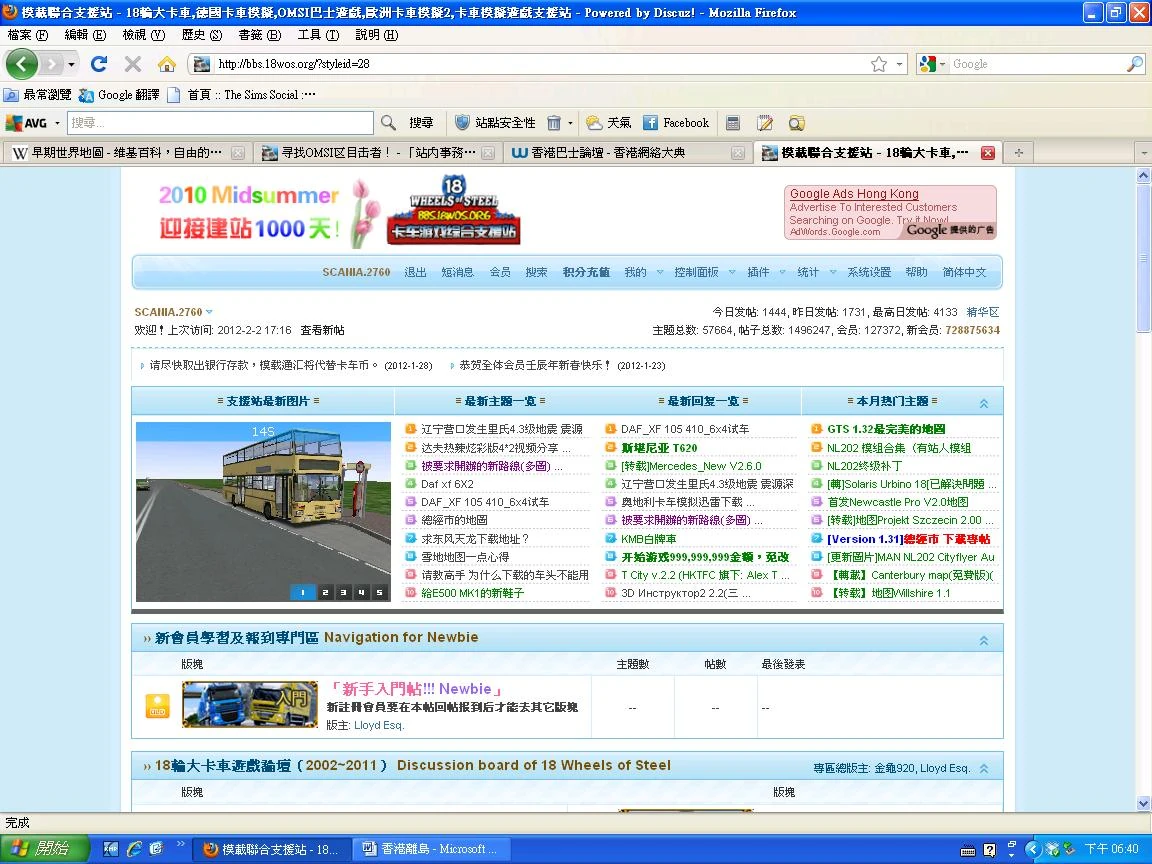Click the AVG notepad icon
This screenshot has height=864, width=1152.
(x=765, y=123)
